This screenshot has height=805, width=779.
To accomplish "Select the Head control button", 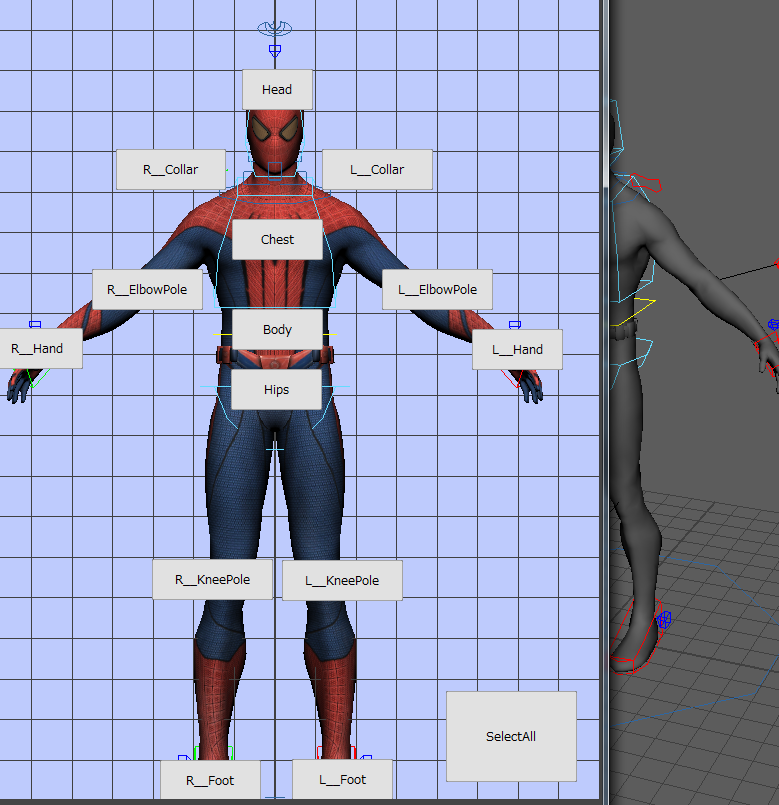I will pyautogui.click(x=277, y=89).
